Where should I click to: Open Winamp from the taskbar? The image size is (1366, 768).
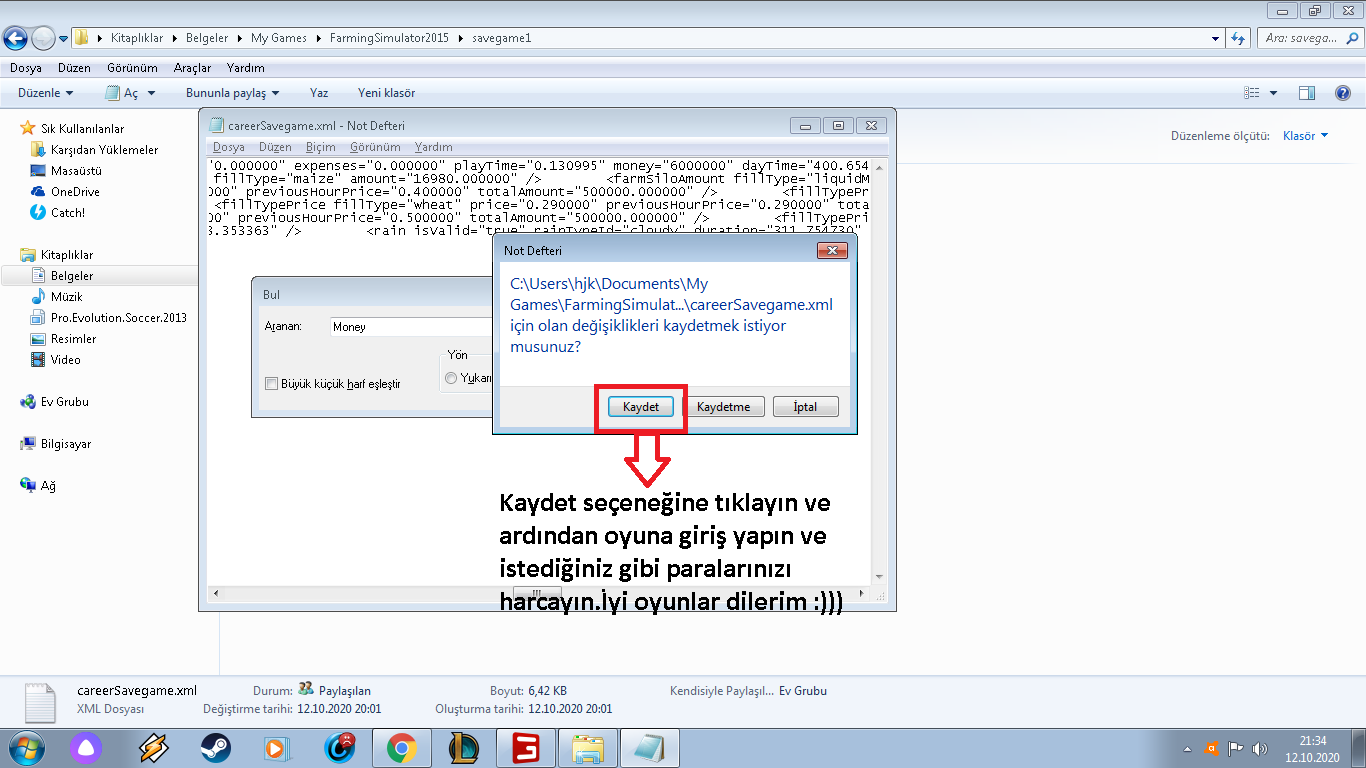tap(152, 748)
